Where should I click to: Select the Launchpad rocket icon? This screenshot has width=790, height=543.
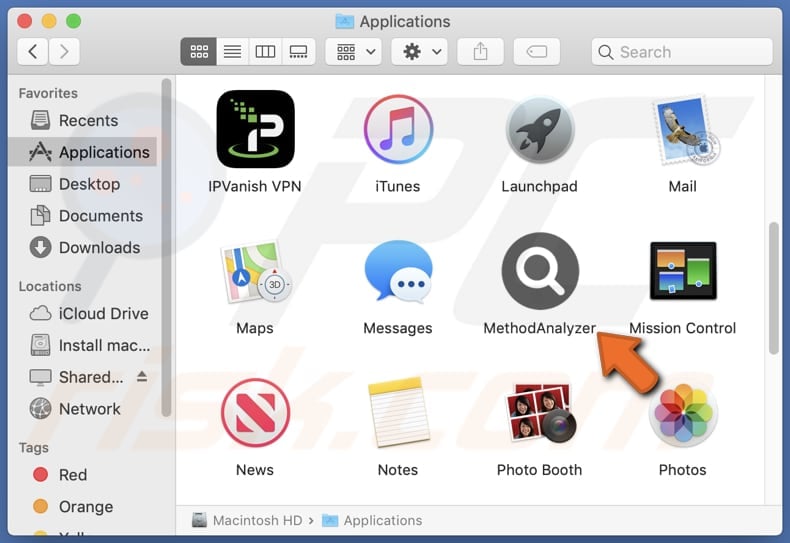[540, 130]
